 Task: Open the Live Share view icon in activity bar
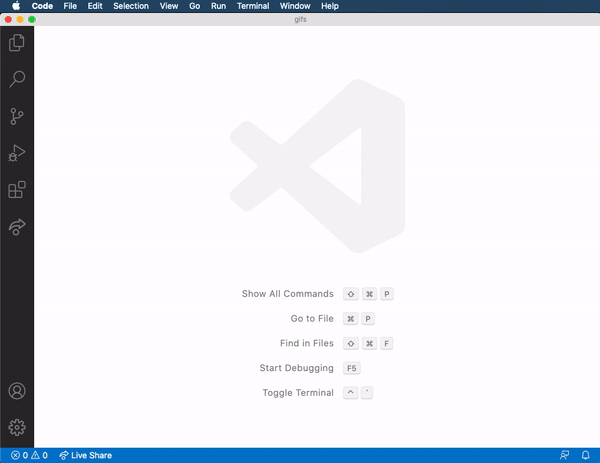[16, 227]
